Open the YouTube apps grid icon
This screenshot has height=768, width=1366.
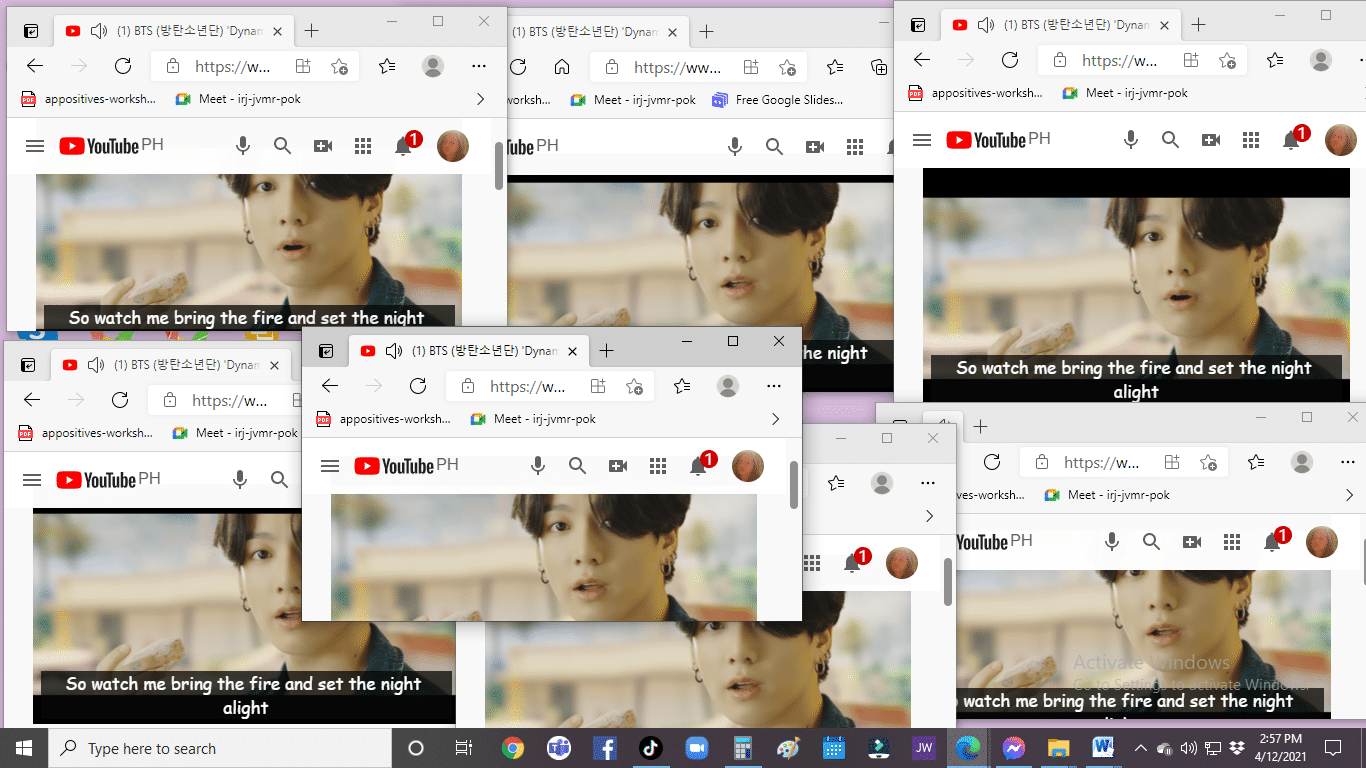click(x=659, y=466)
